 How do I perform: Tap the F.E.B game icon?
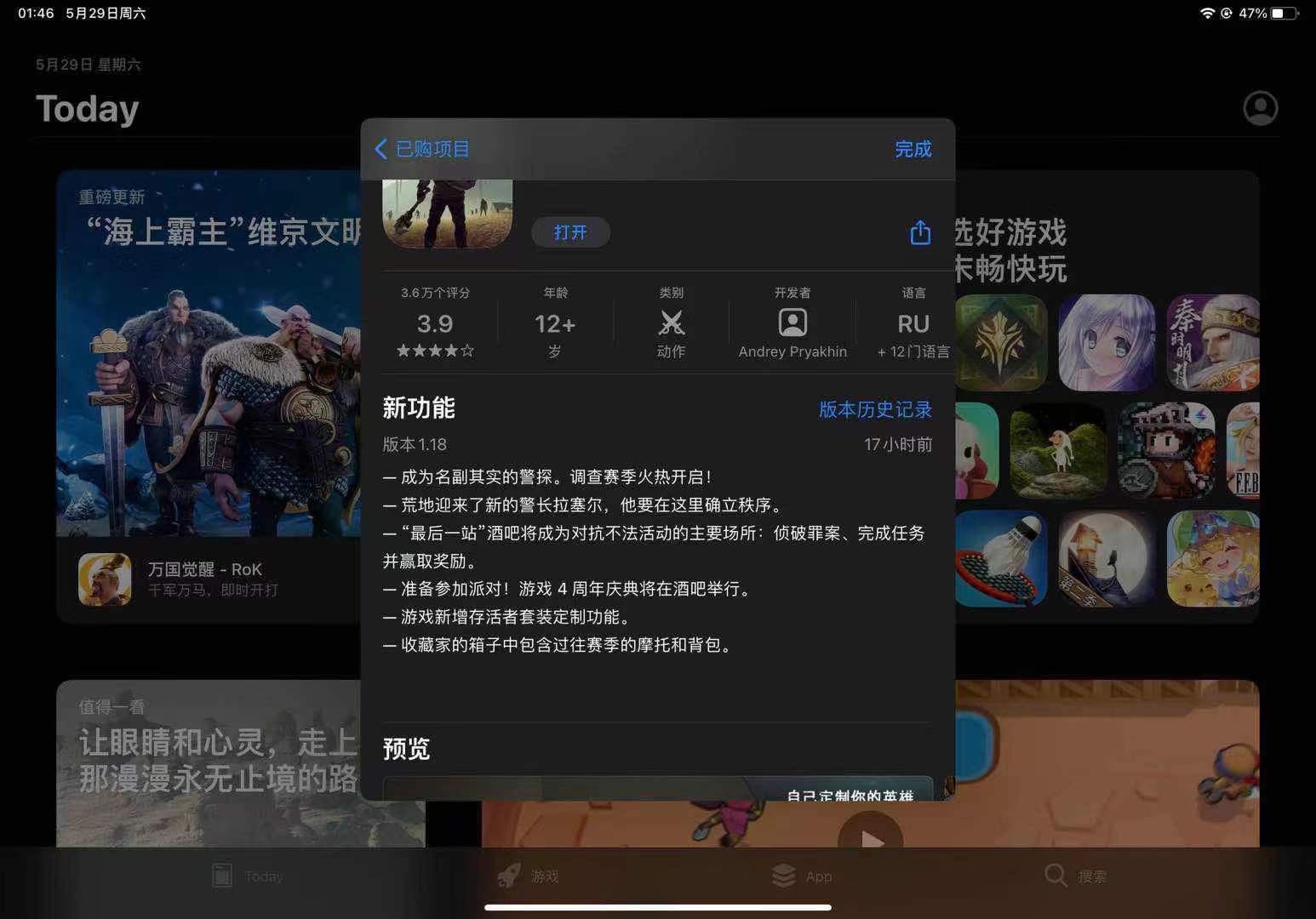[x=1243, y=451]
